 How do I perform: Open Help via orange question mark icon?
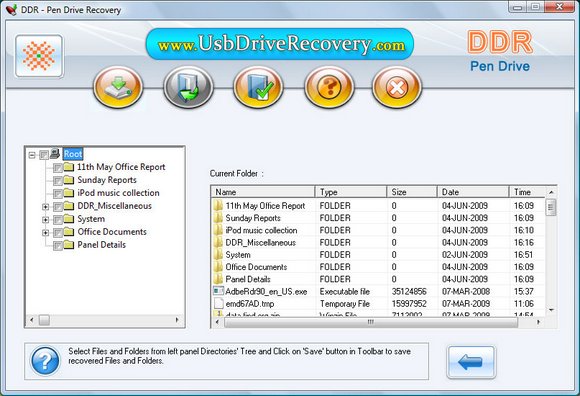[x=329, y=87]
